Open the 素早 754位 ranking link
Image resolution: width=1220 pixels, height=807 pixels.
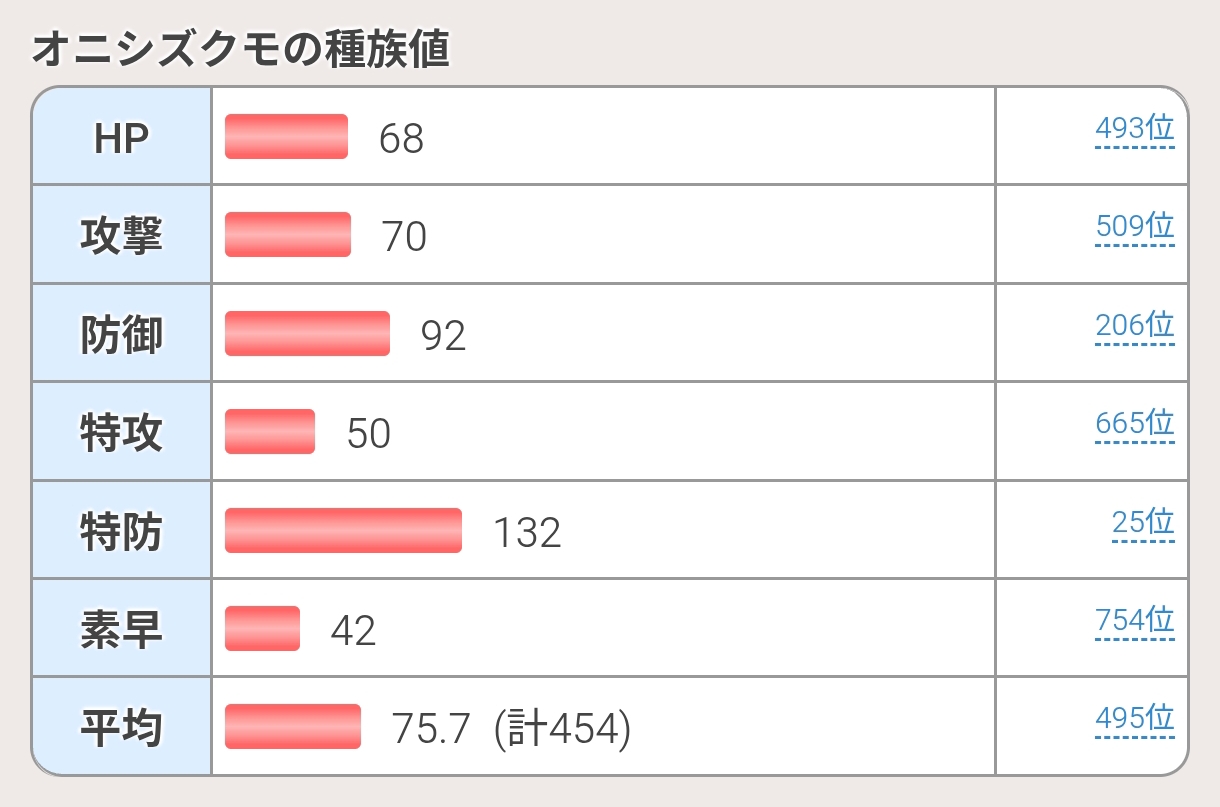click(x=1134, y=621)
